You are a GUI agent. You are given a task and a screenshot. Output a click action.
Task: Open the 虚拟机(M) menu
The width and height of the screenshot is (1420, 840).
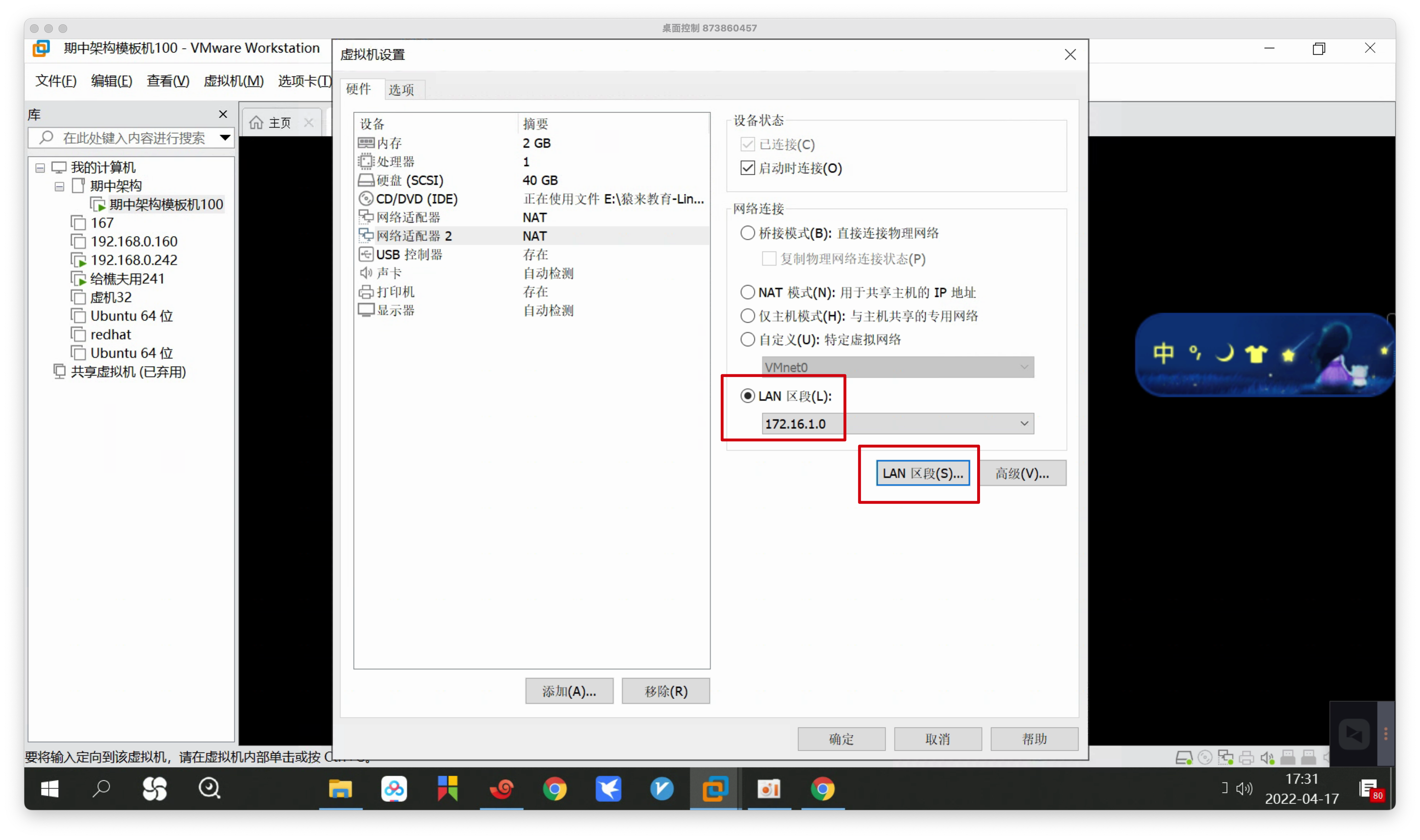coord(233,81)
